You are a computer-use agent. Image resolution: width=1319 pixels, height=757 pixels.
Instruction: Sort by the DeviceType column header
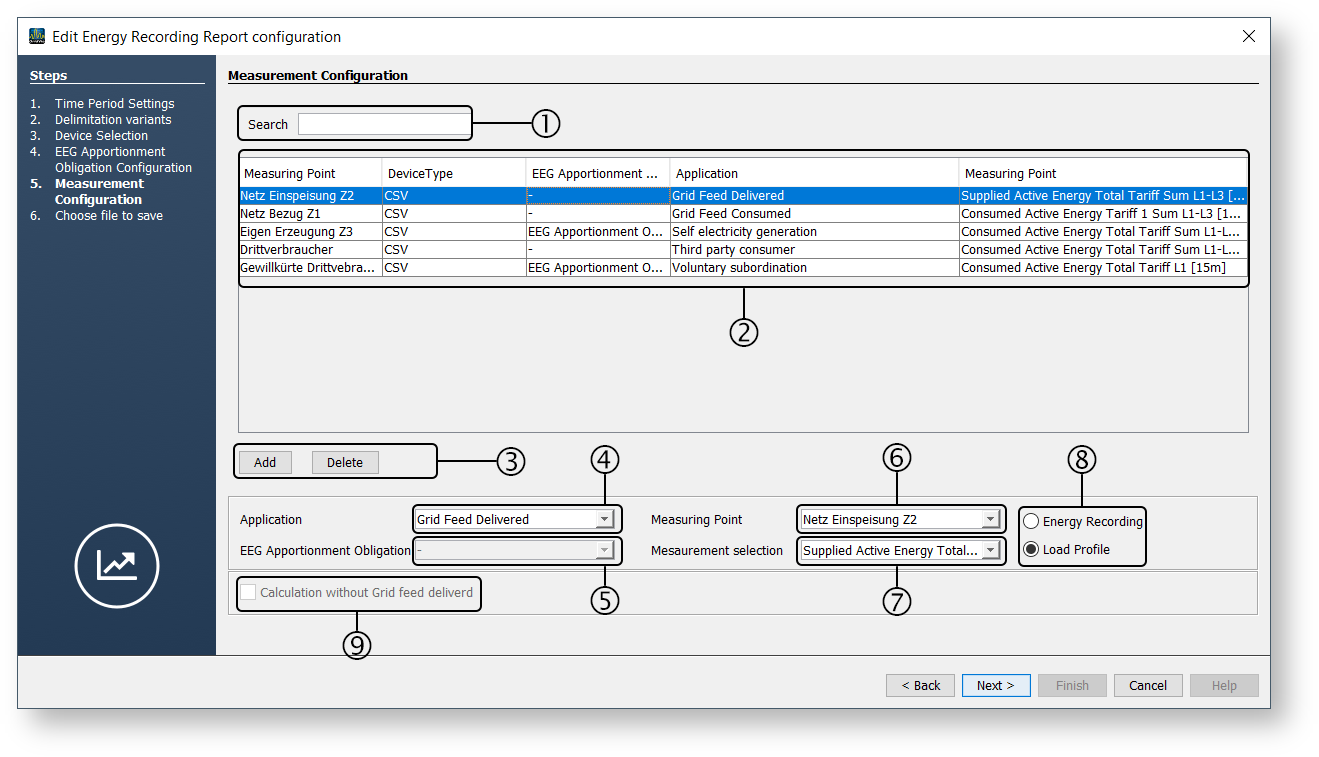coord(453,173)
